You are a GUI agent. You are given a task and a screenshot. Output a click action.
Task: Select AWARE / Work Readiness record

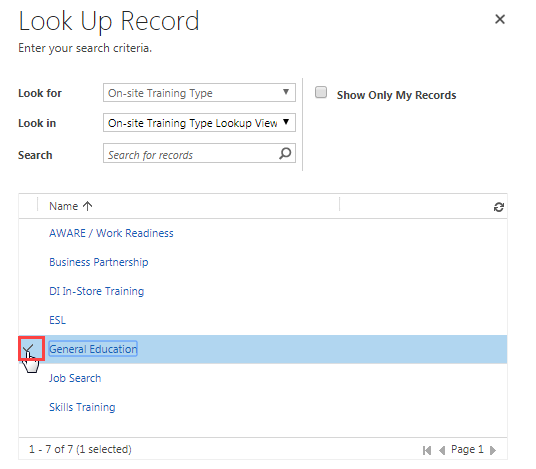(111, 233)
